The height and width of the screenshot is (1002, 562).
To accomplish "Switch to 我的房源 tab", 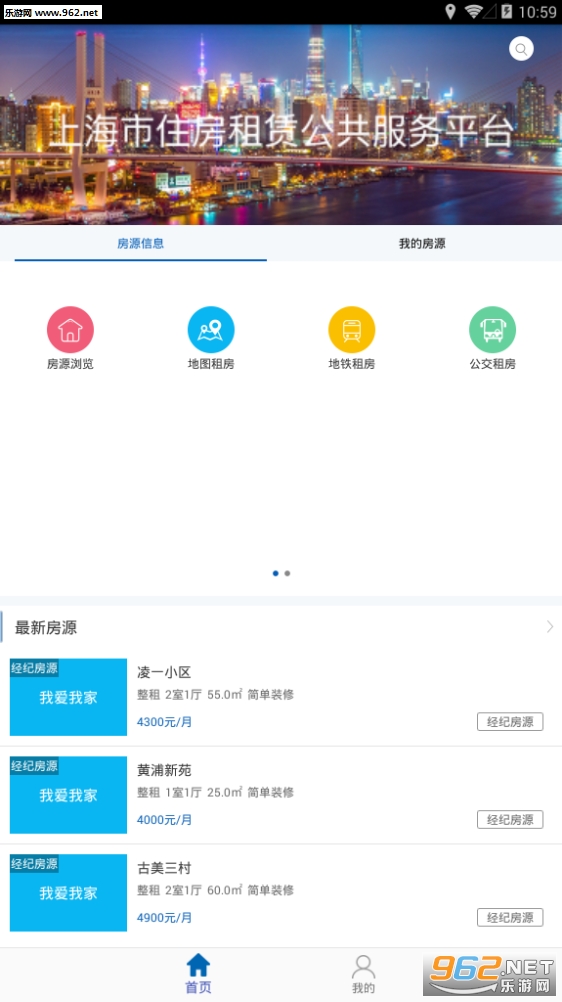I will (x=422, y=243).
